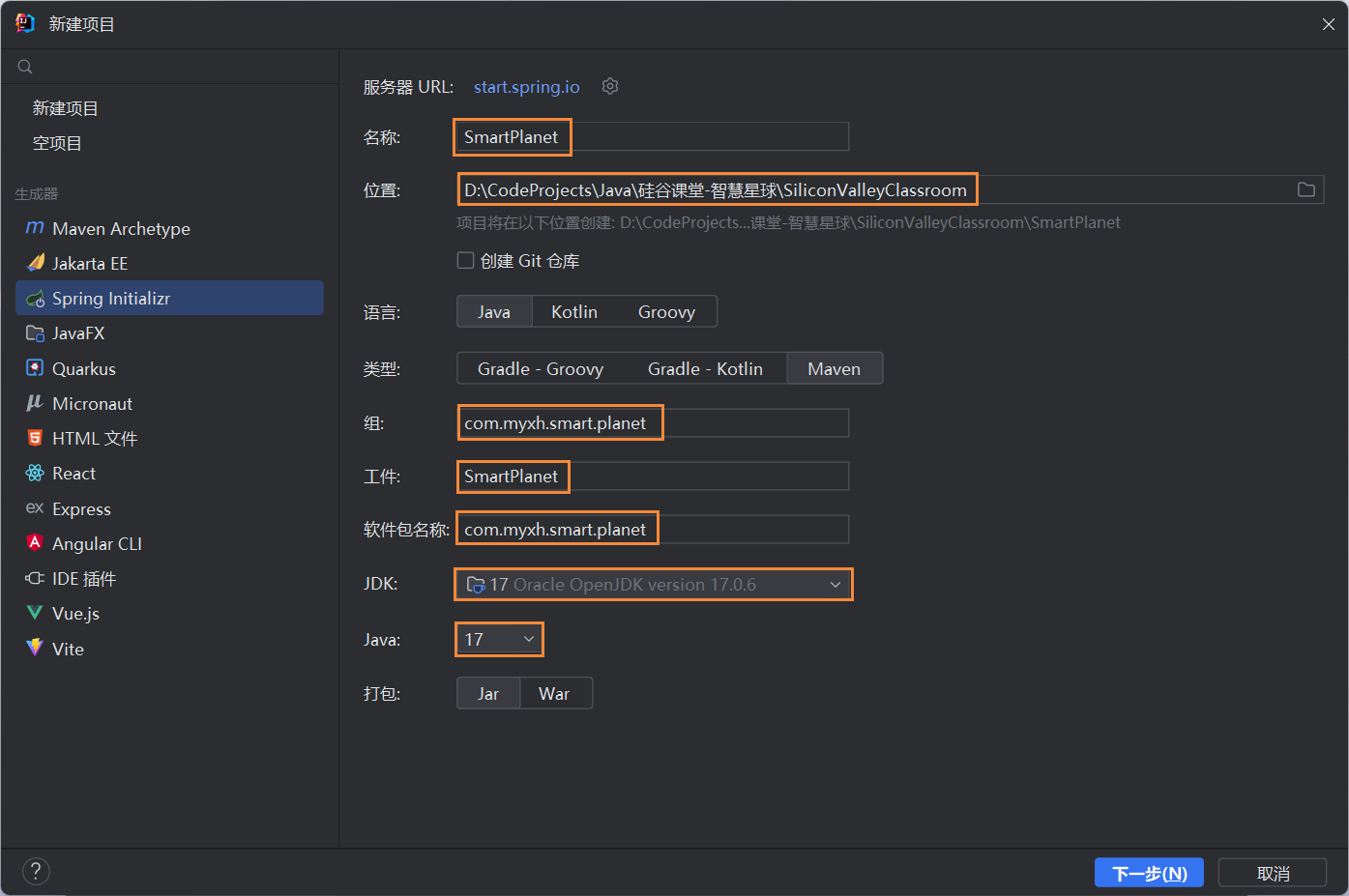1349x896 pixels.
Task: Click 取消 button
Action: [x=1273, y=873]
